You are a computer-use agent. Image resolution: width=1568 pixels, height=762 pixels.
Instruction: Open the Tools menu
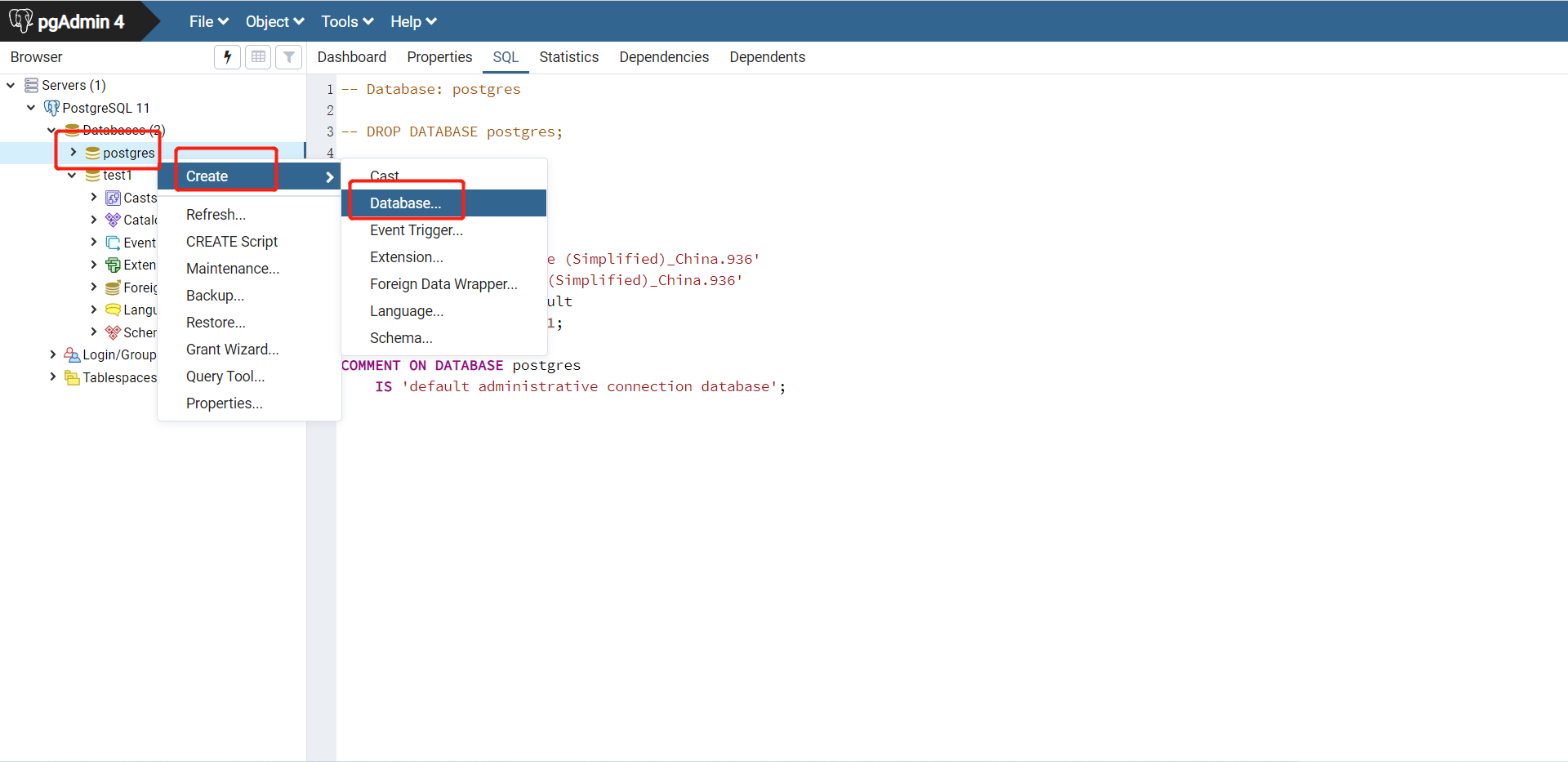point(347,22)
